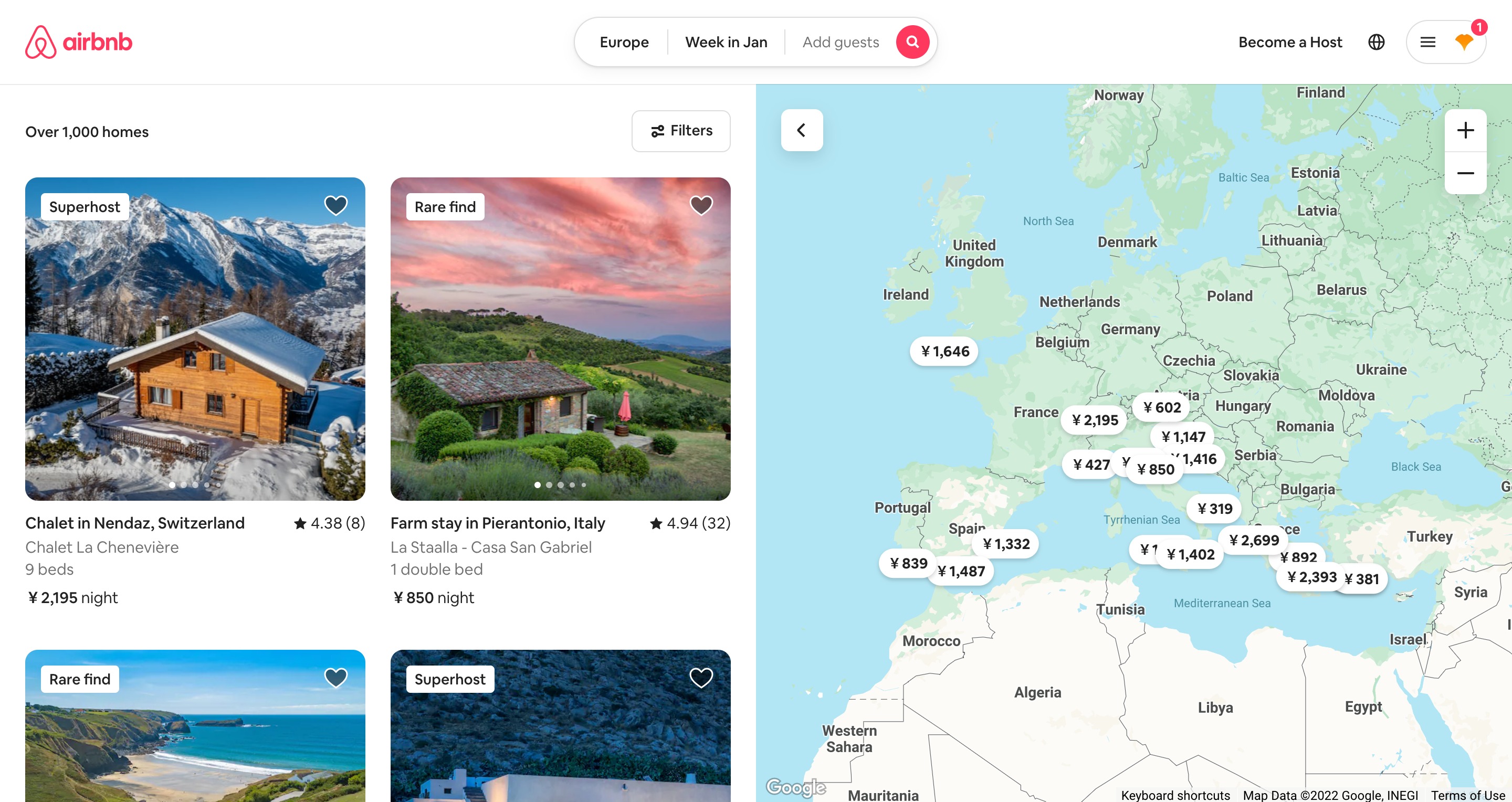Click the Chalet La Chenevière subtitle
The width and height of the screenshot is (1512, 802).
click(x=101, y=547)
